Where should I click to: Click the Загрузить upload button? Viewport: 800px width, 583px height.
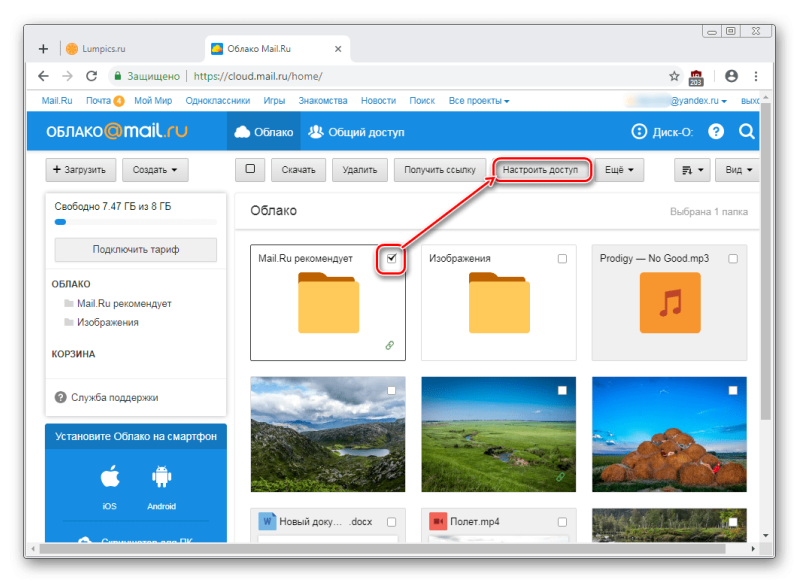(81, 169)
